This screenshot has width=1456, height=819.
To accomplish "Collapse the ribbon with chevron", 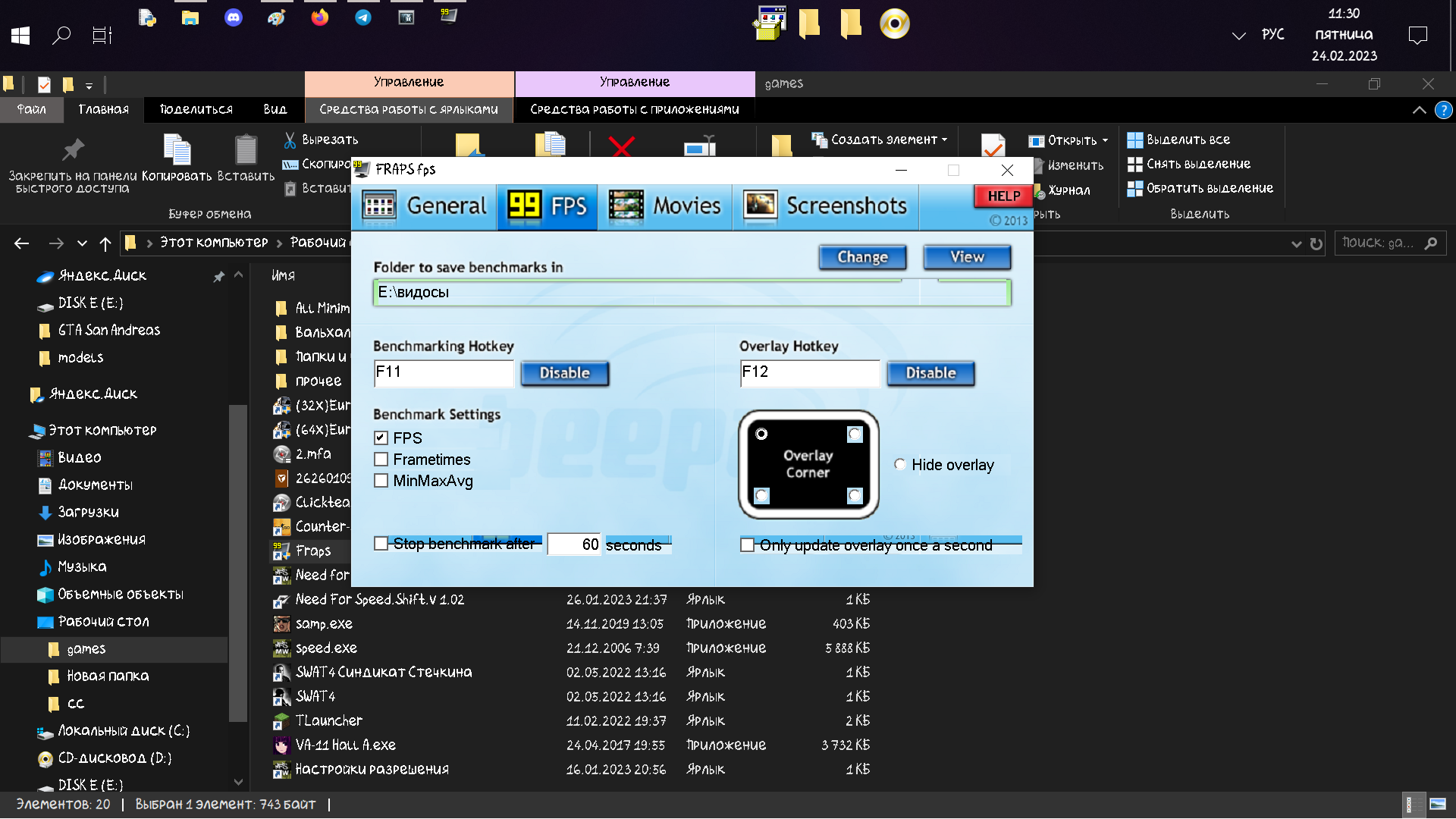I will (1419, 110).
